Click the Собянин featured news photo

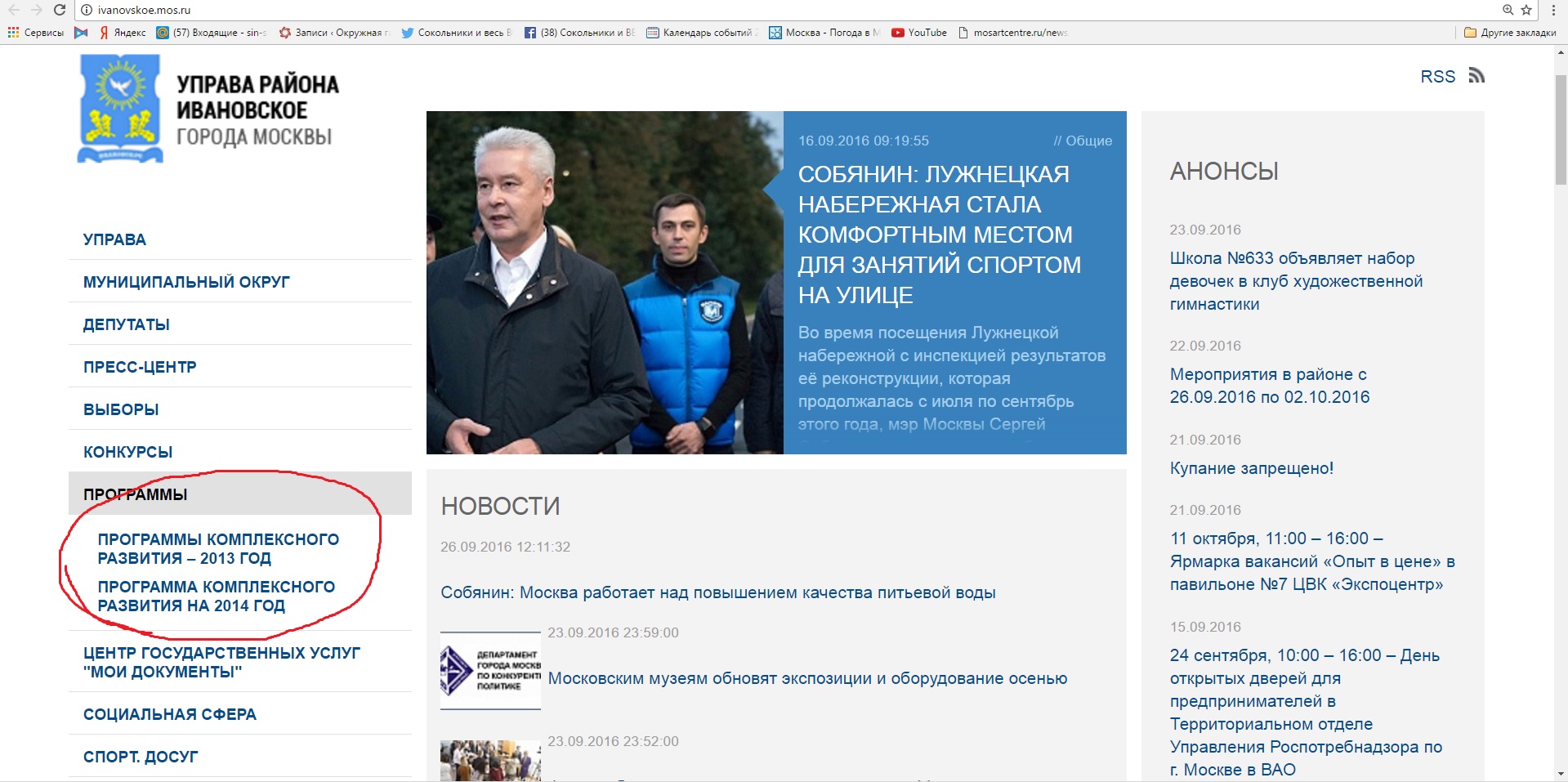pos(605,283)
